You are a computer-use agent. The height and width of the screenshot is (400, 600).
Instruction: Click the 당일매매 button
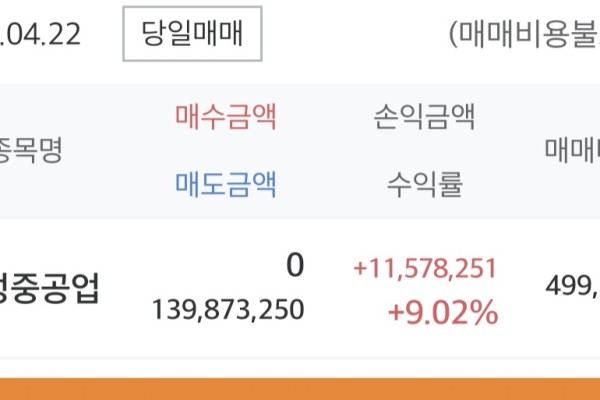click(193, 35)
